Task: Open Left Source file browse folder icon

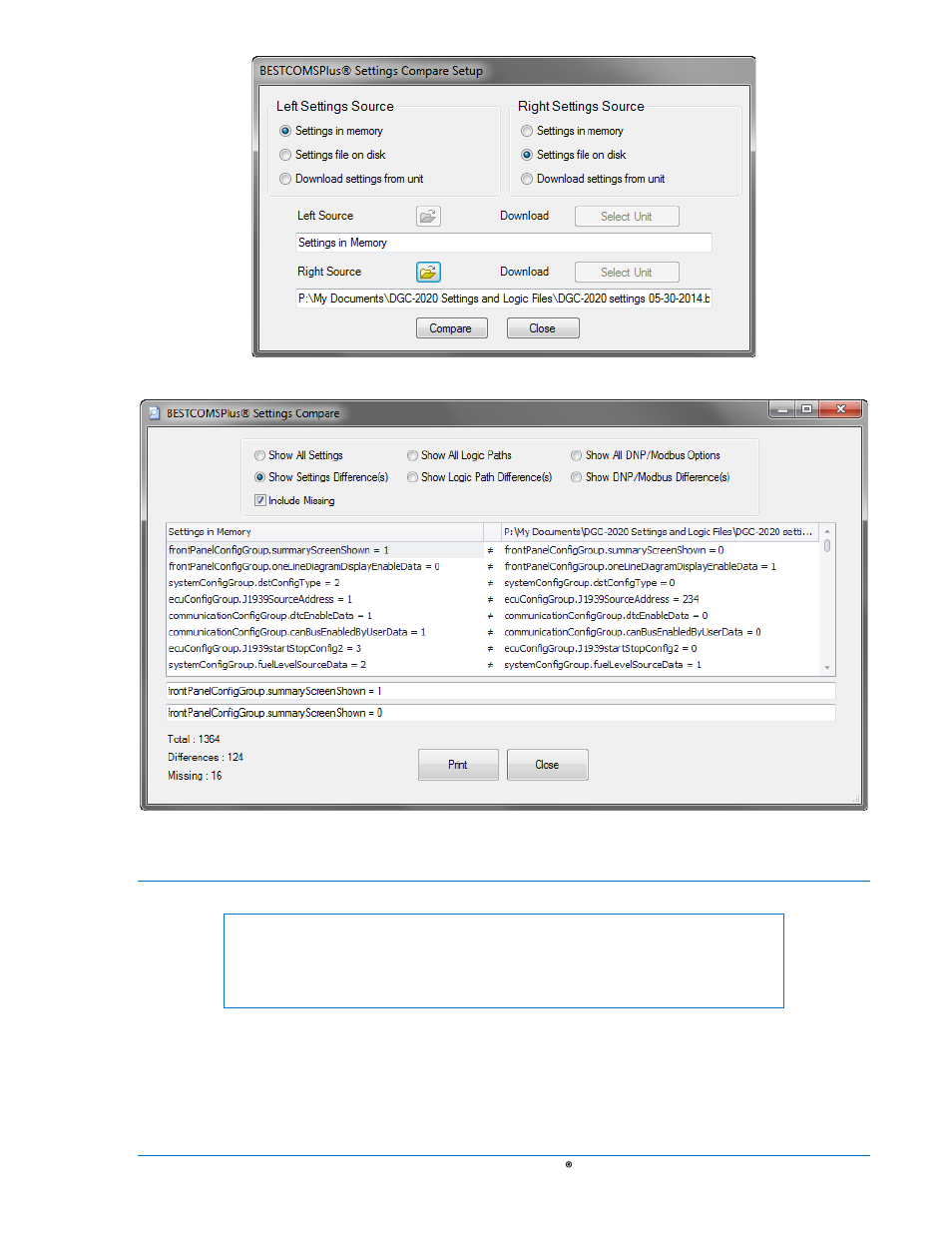Action: pyautogui.click(x=428, y=216)
